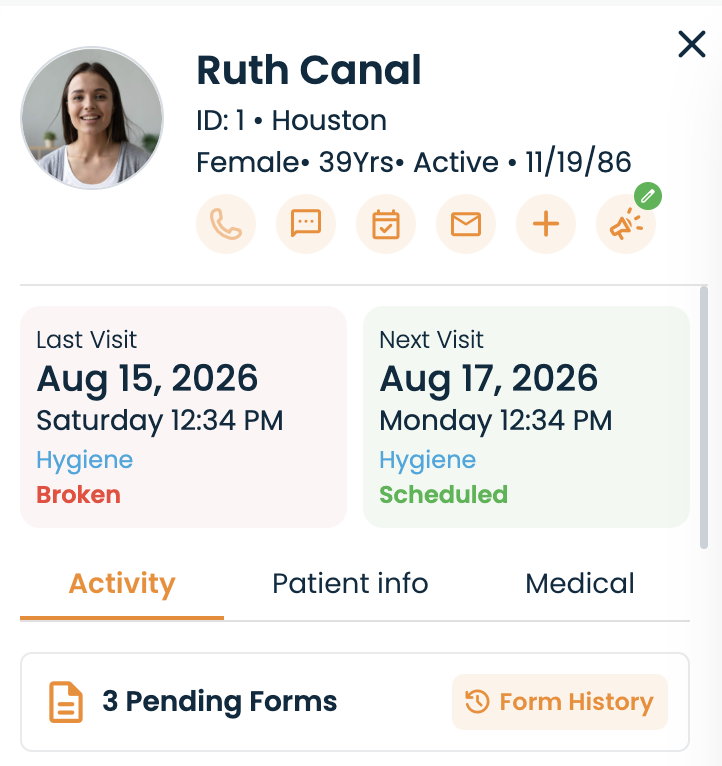Click the vertical scrollbar on the right
Screen dimensions: 722x766
coord(704,418)
